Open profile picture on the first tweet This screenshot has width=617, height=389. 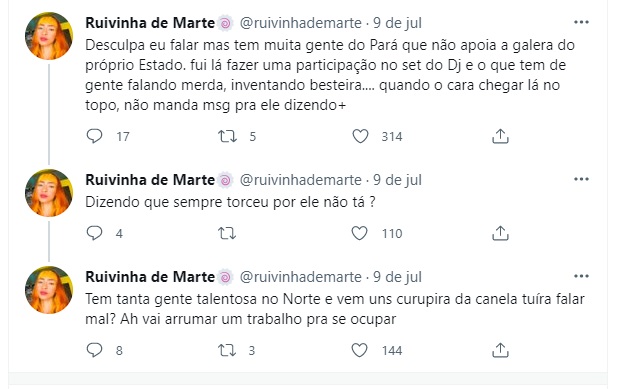click(49, 36)
